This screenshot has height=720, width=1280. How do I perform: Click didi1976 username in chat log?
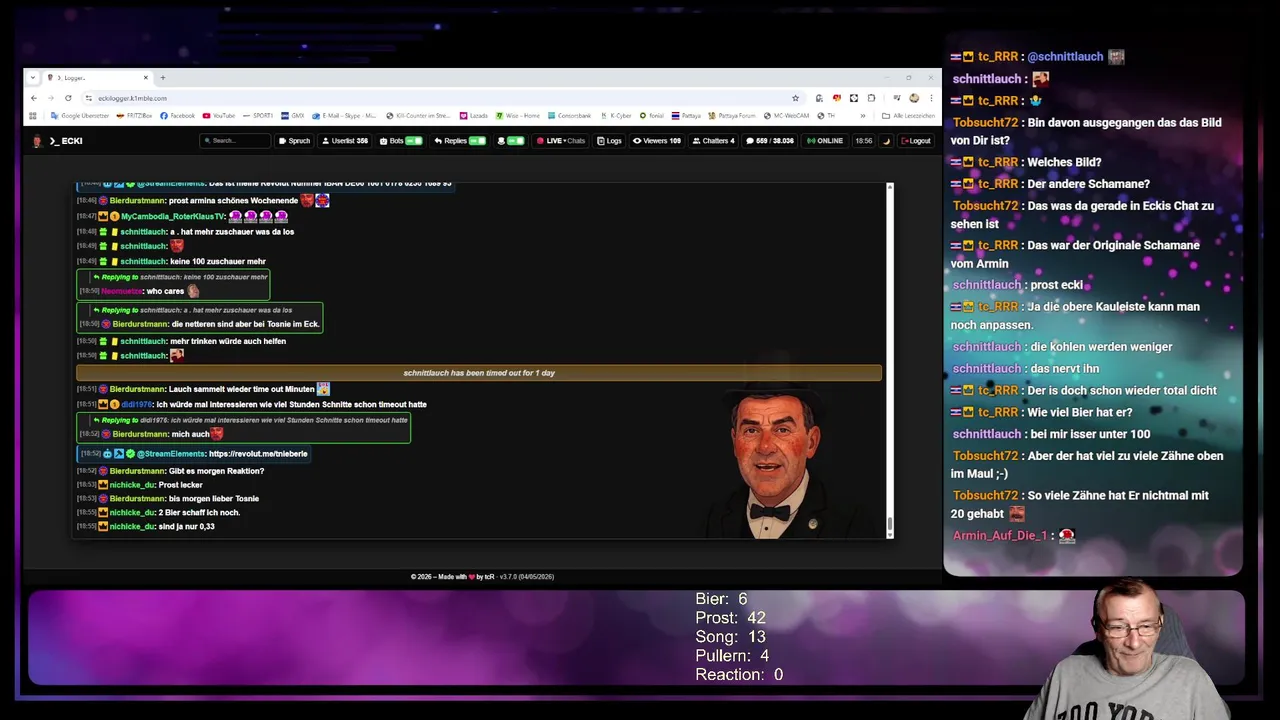pos(138,405)
